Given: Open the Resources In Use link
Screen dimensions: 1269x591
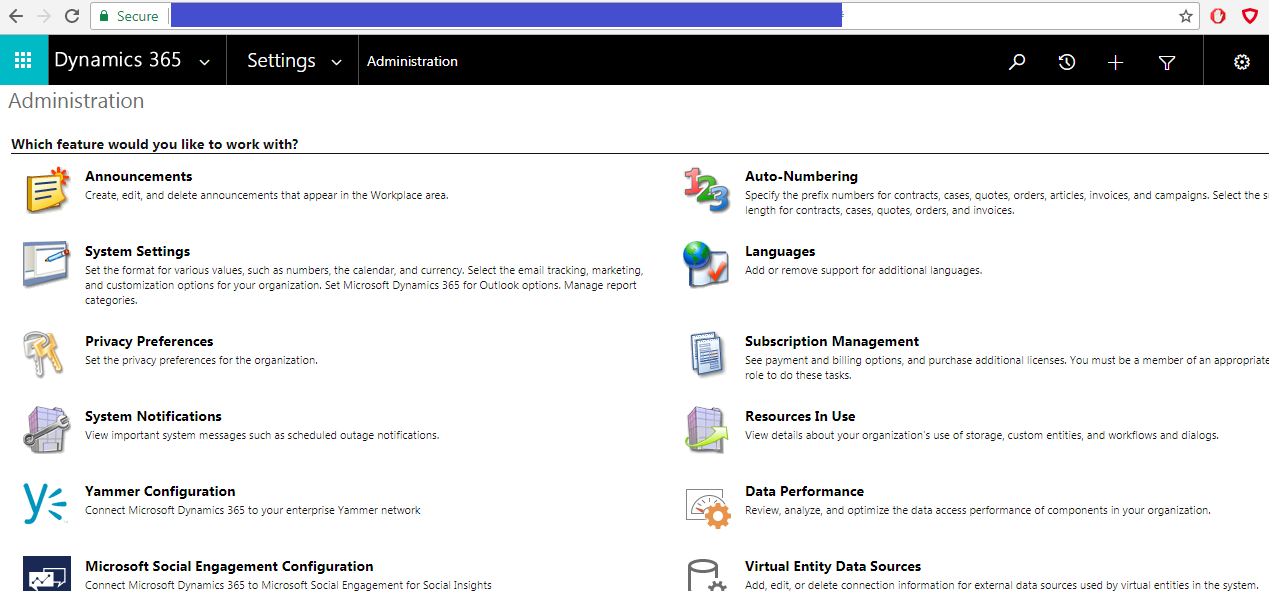Looking at the screenshot, I should click(800, 416).
